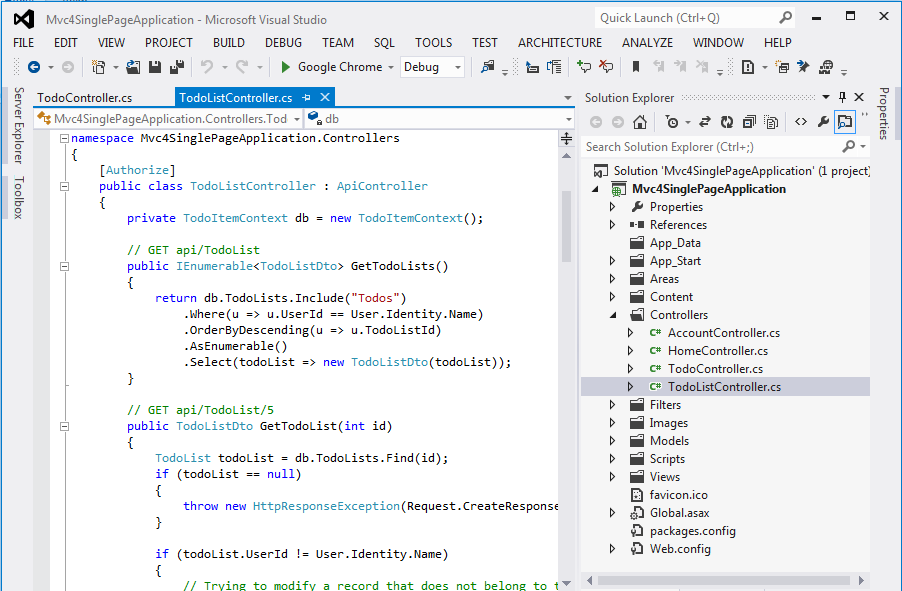902x591 pixels.
Task: Open the class navigation dropdown
Action: [297, 120]
